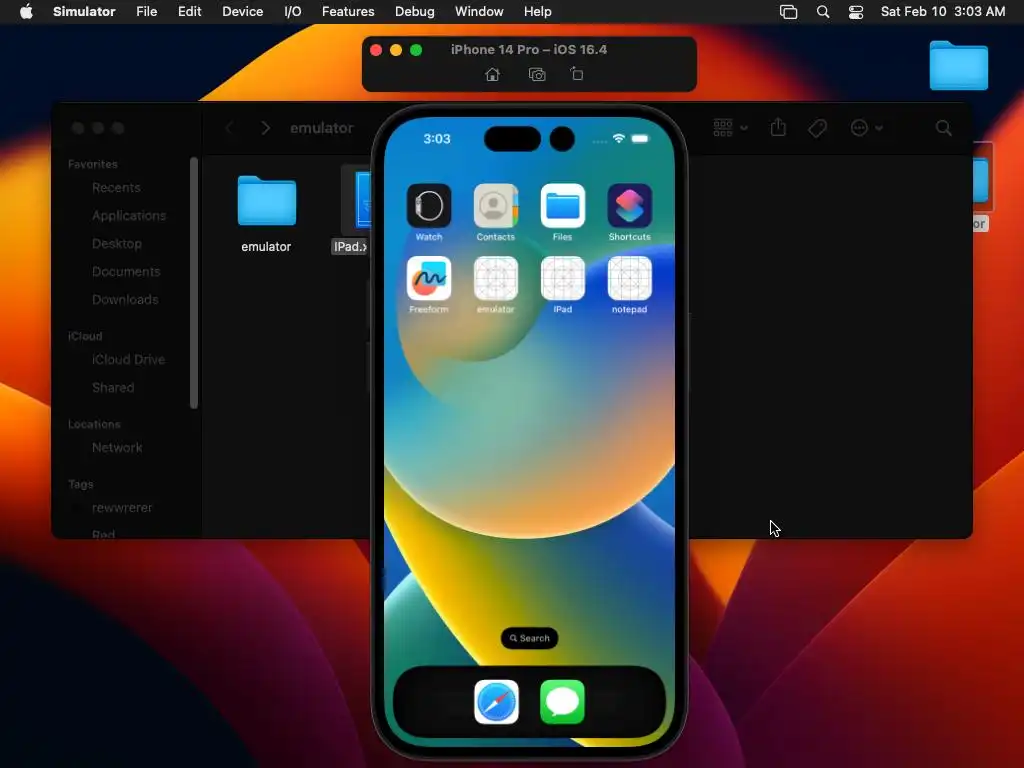
Task: Open the Window menu
Action: coord(479,12)
